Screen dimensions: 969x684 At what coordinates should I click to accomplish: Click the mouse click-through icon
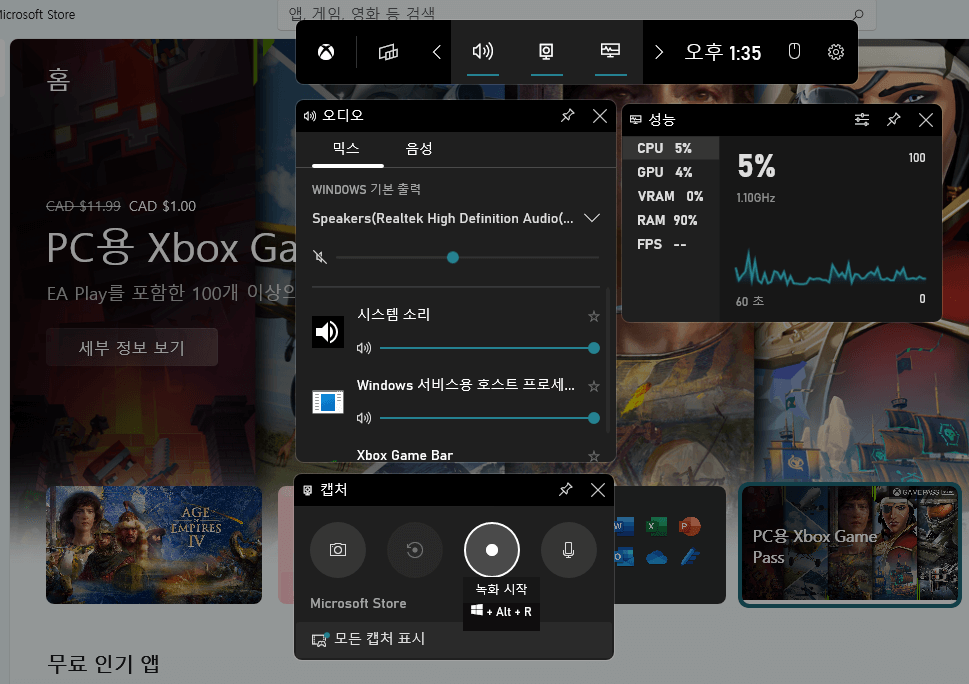[x=794, y=52]
